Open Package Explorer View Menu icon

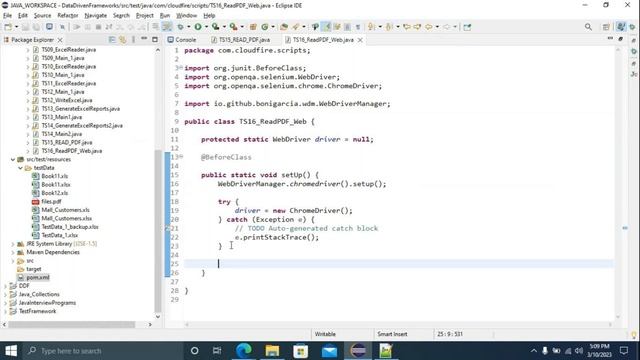pos(133,40)
